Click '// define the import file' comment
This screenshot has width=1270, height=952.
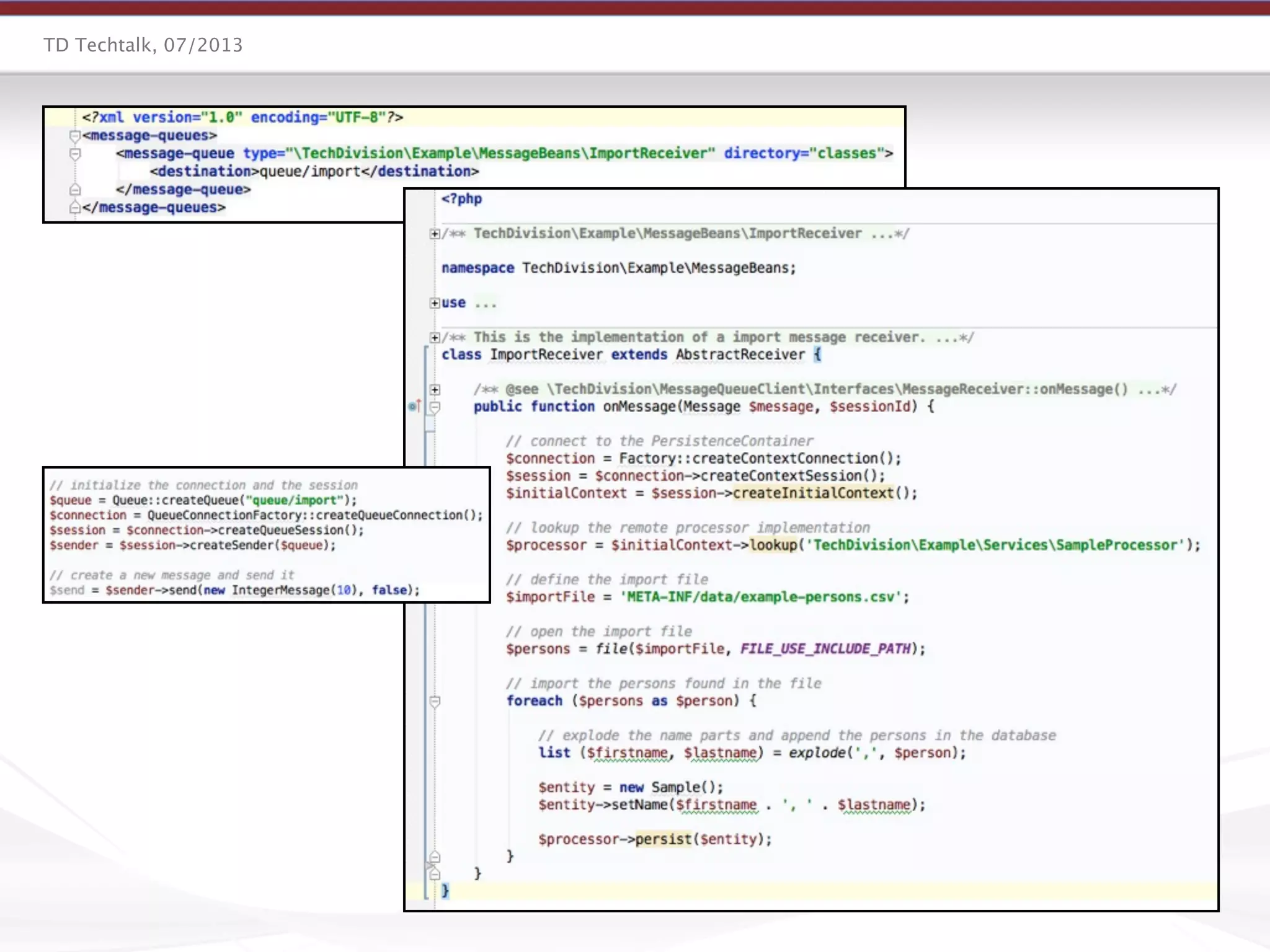(607, 580)
